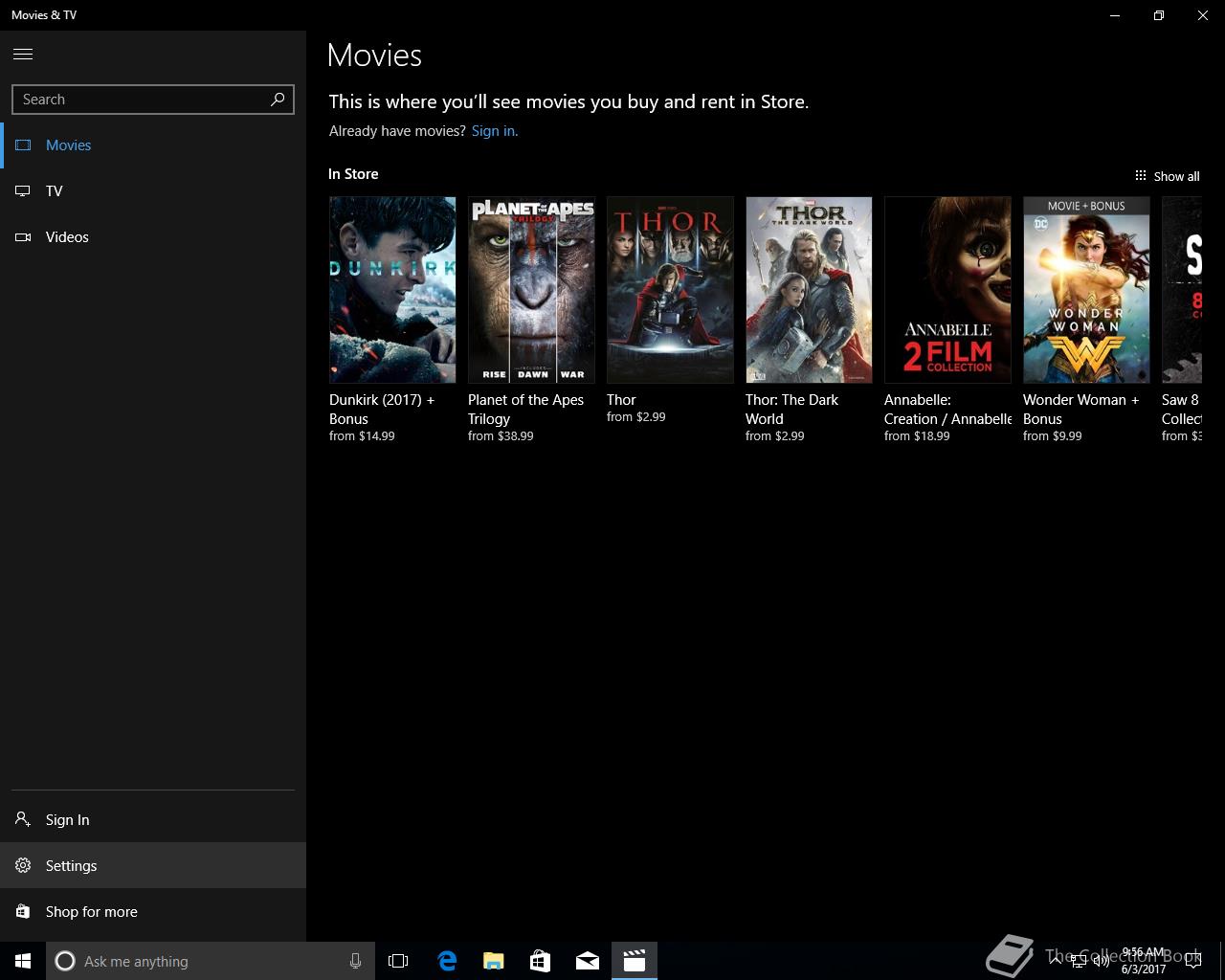Select the Movies section

tap(153, 145)
